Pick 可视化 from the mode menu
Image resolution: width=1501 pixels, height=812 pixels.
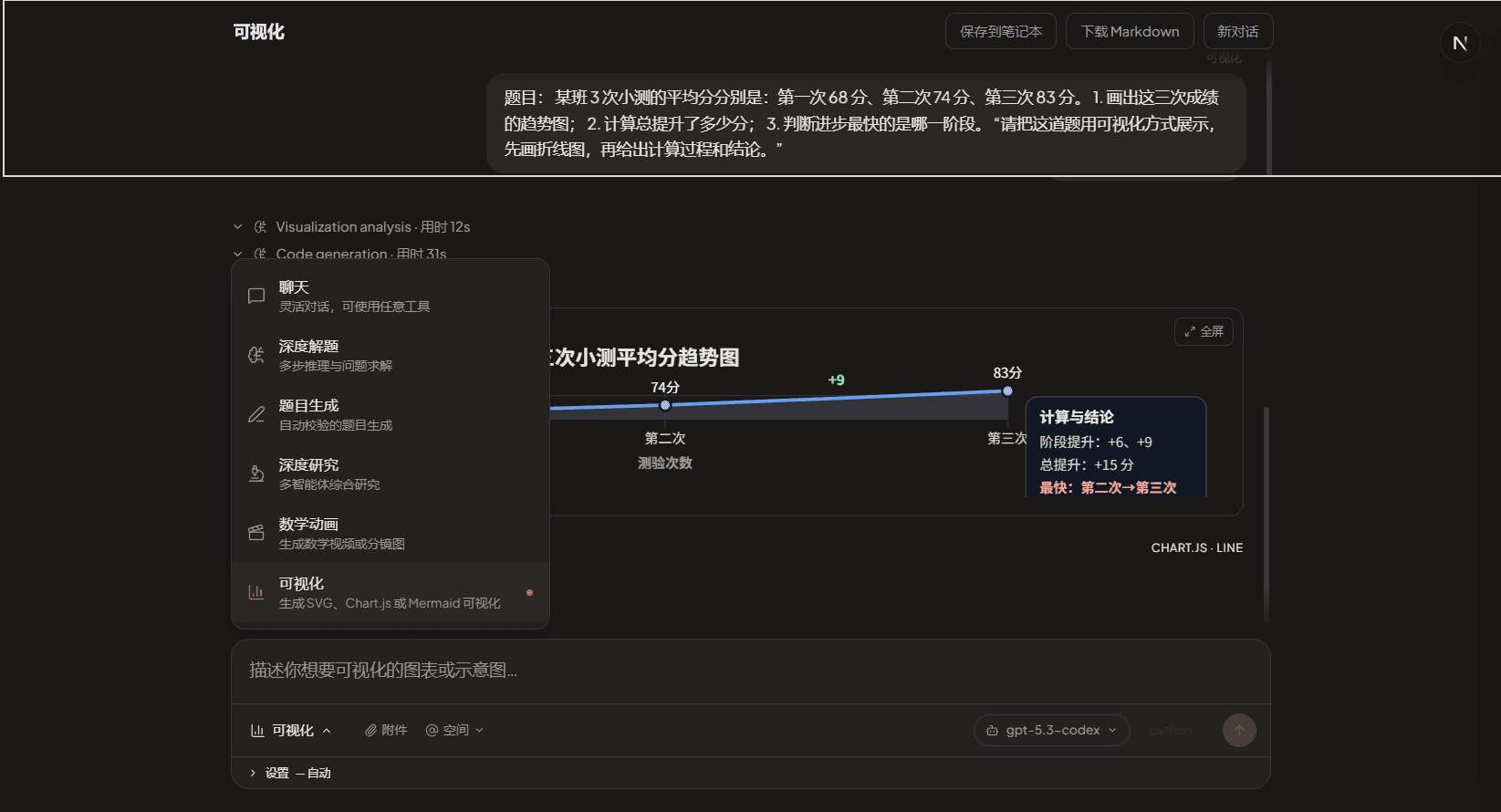391,593
